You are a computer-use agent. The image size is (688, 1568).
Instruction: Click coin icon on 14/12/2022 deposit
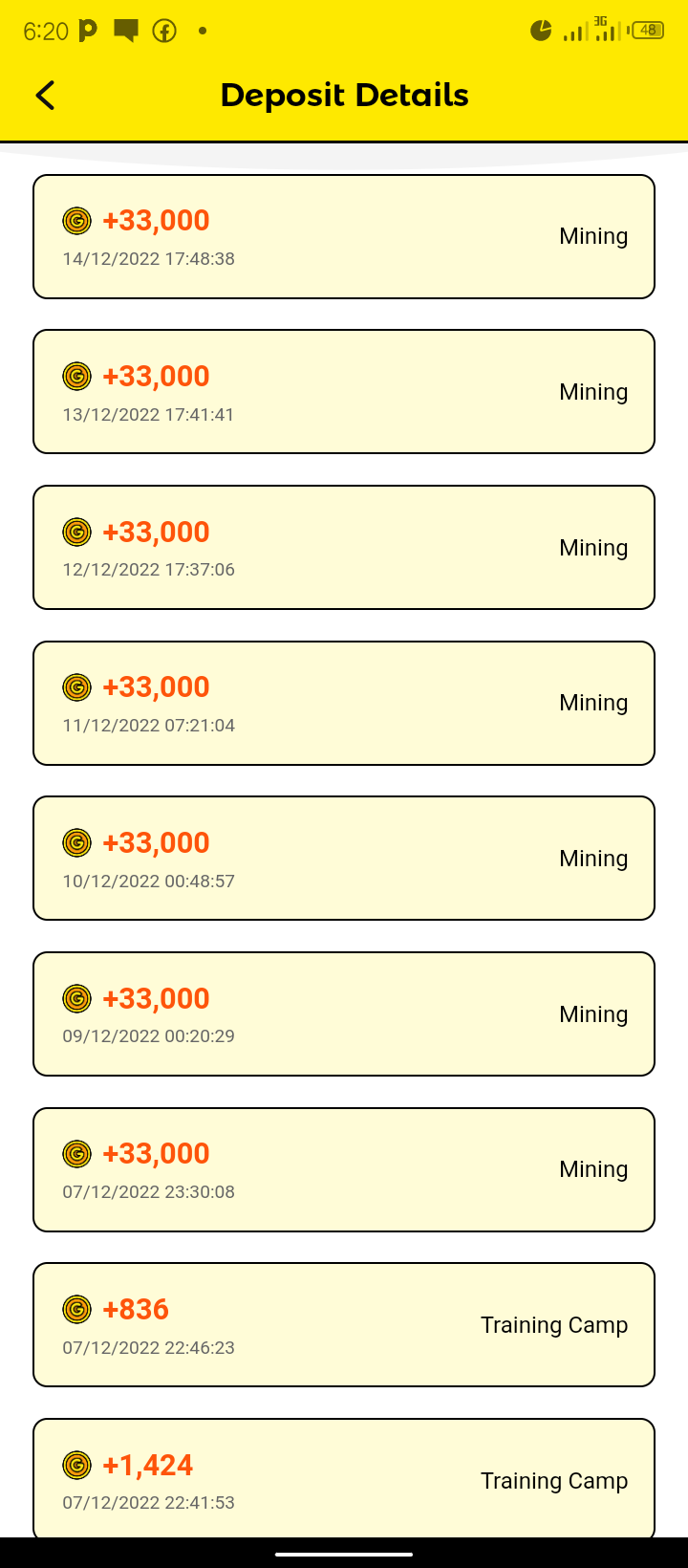click(x=76, y=221)
